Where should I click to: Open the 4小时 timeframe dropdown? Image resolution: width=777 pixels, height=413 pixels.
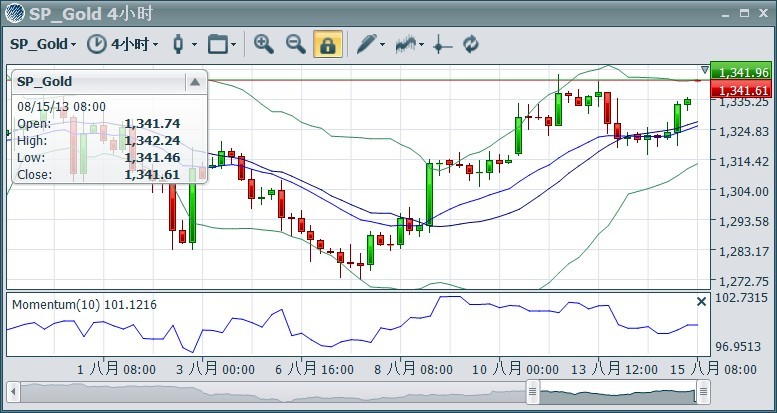(134, 44)
